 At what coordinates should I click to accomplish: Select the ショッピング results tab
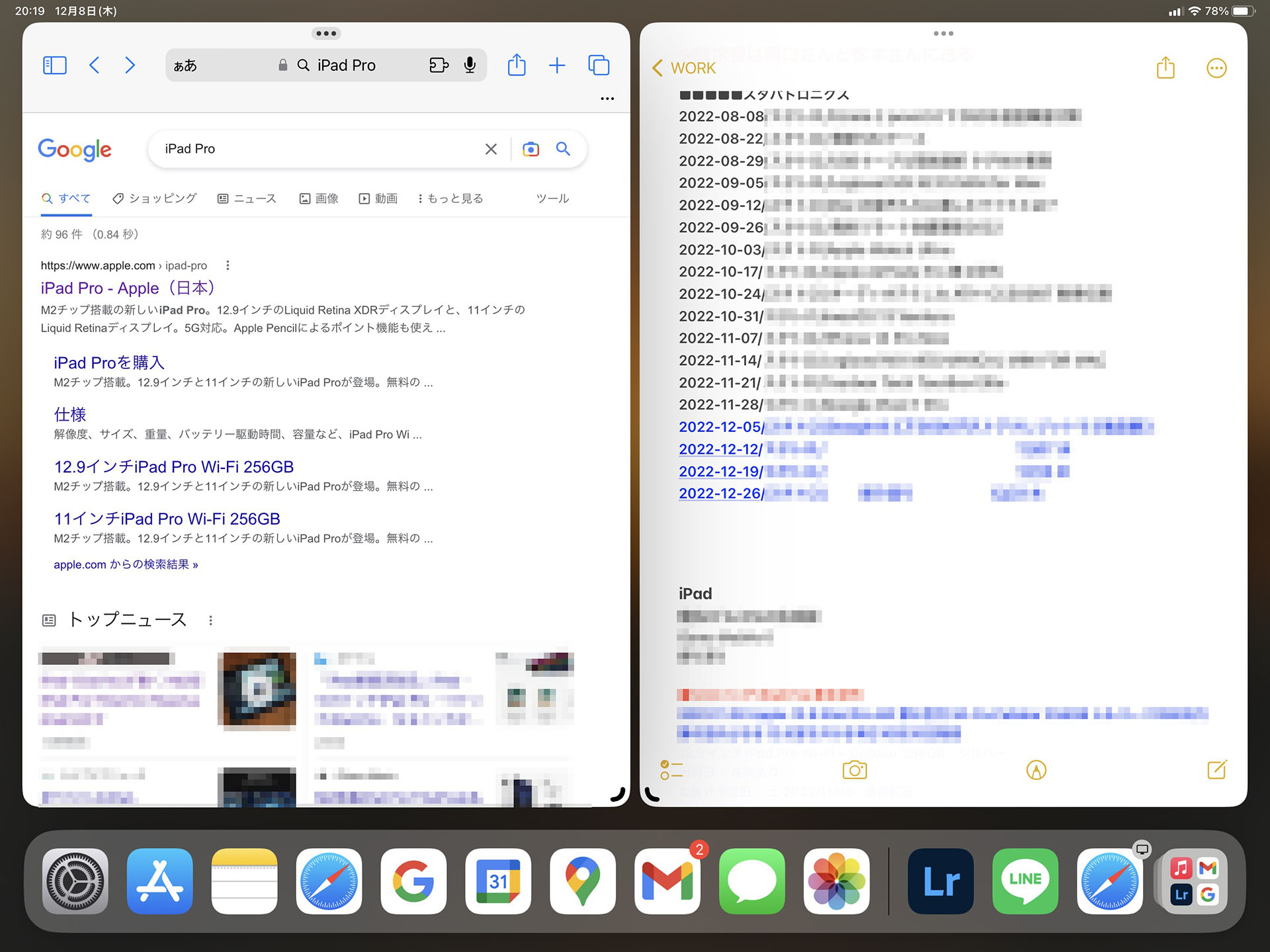coord(154,198)
